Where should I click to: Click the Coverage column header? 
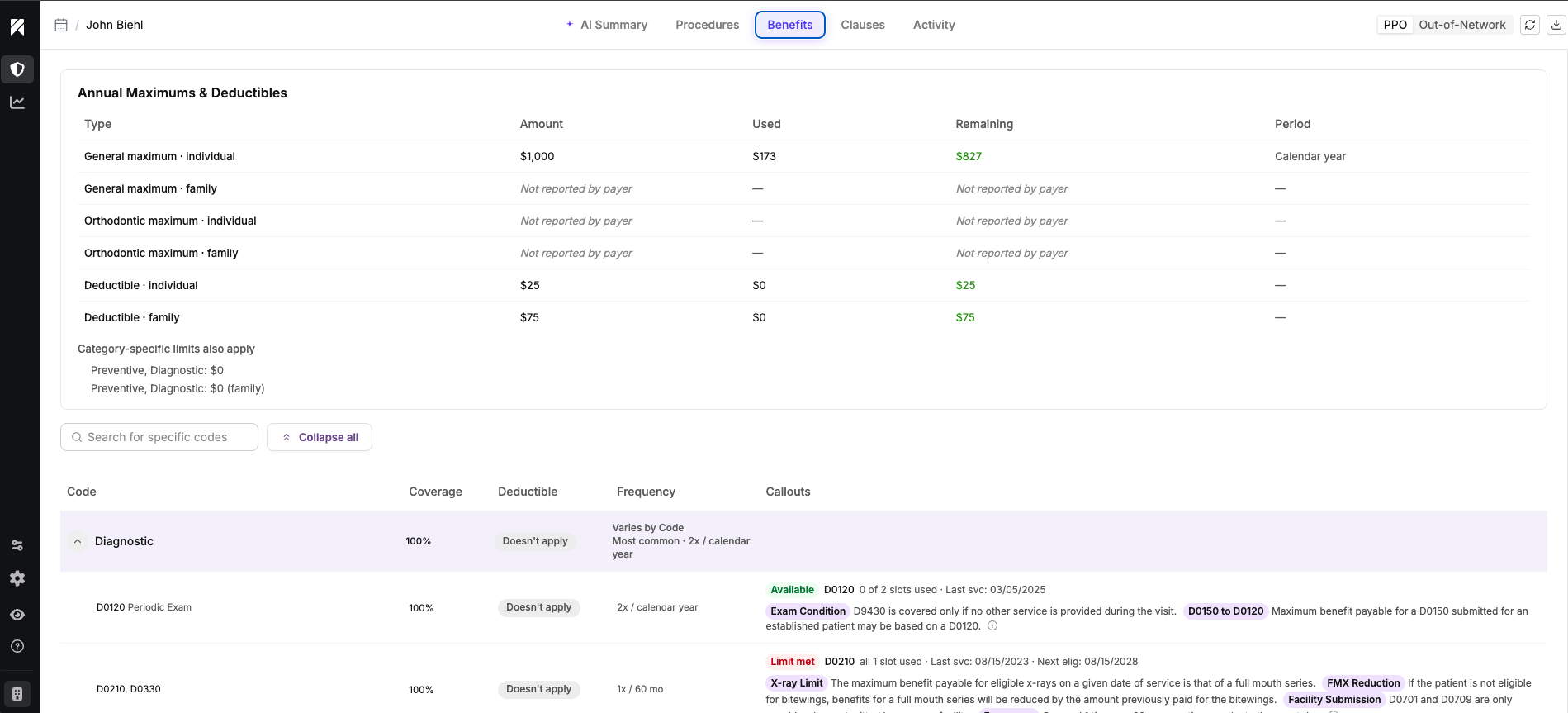click(x=435, y=492)
